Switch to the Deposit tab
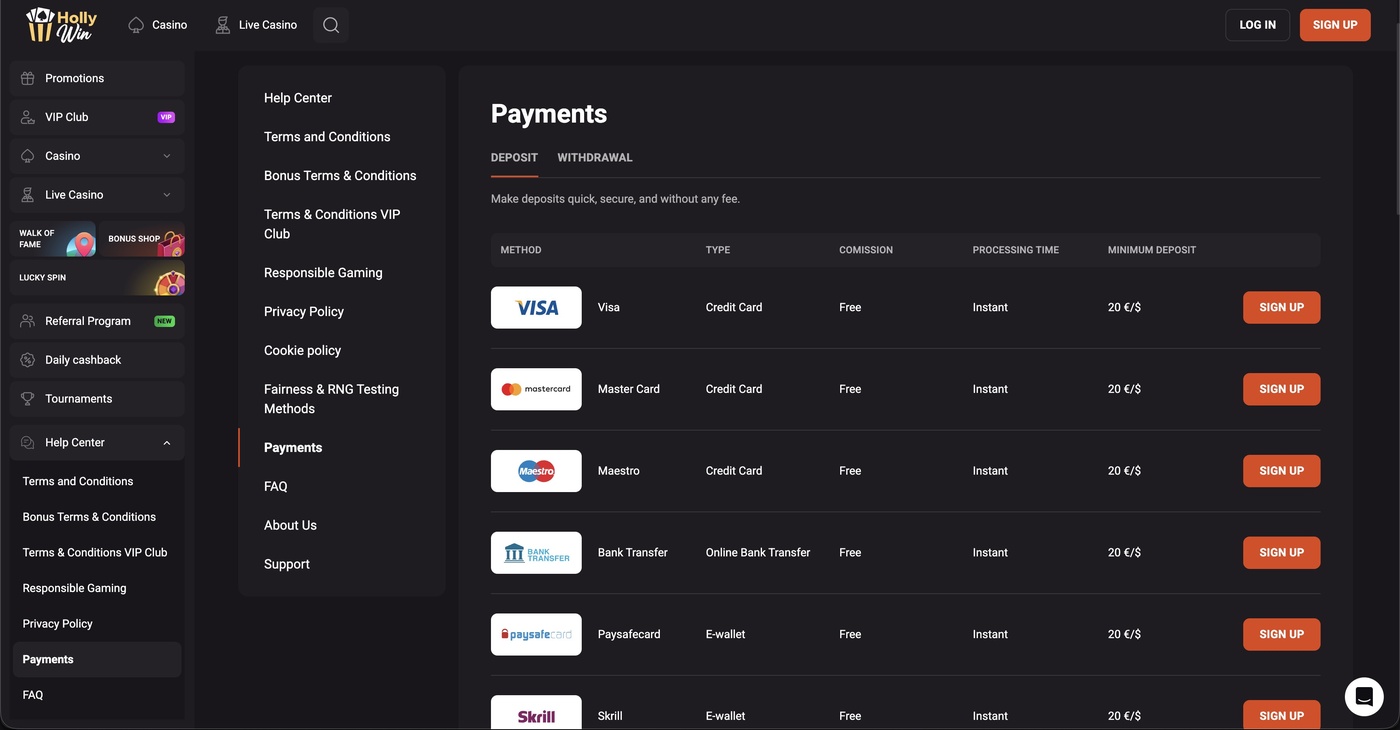This screenshot has width=1400, height=730. [x=514, y=158]
